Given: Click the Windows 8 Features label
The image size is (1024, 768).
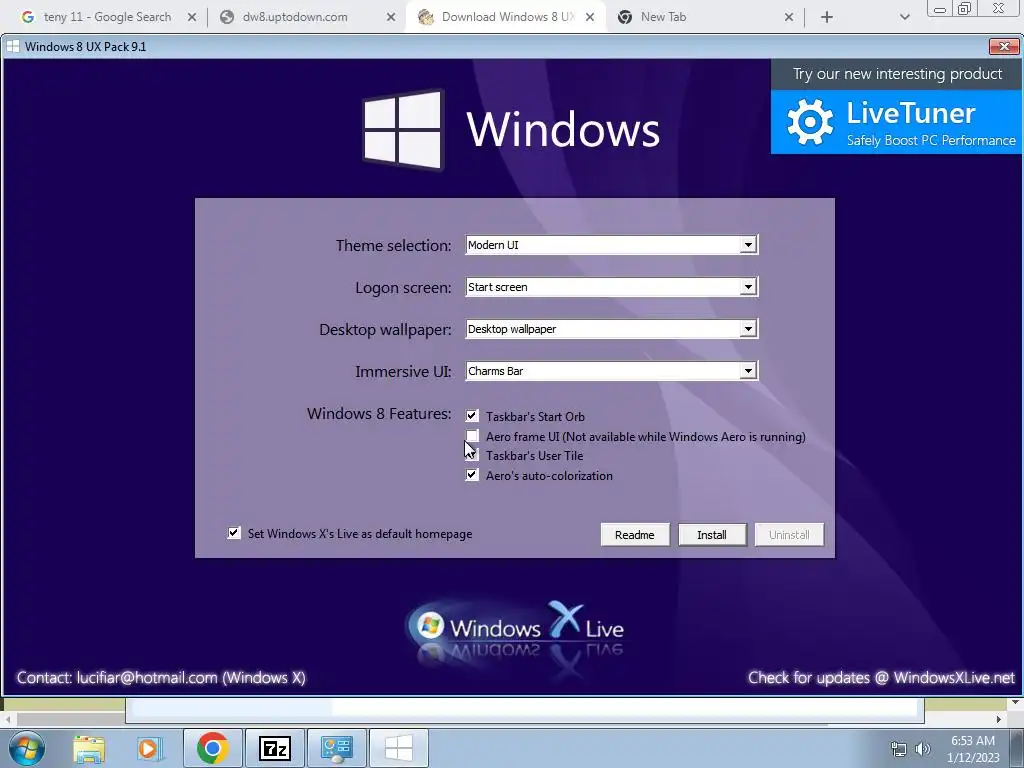Looking at the screenshot, I should (x=379, y=413).
